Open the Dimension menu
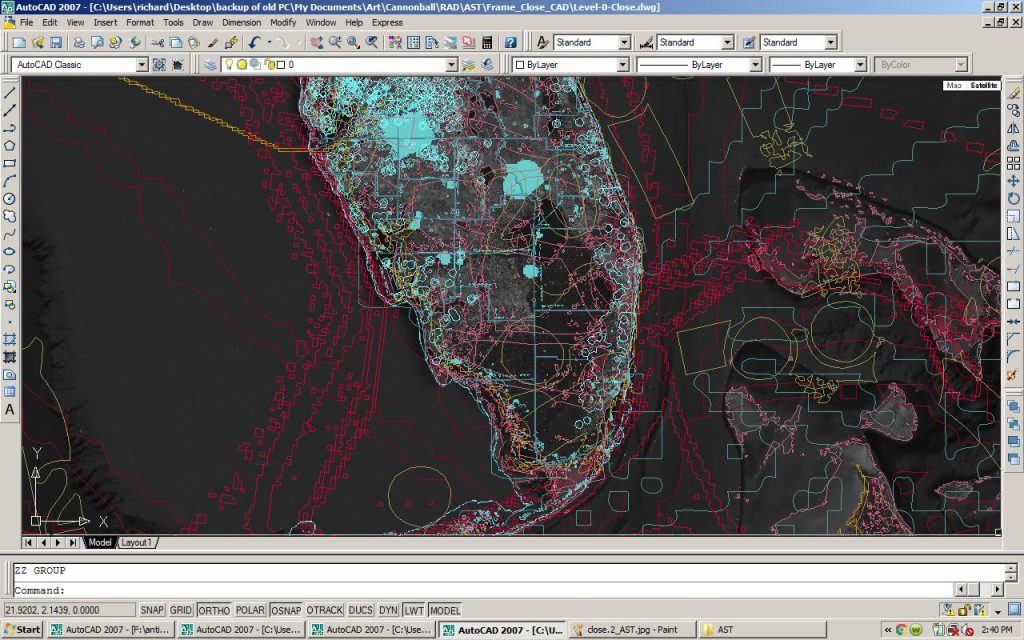Viewport: 1024px width, 640px height. click(x=241, y=22)
